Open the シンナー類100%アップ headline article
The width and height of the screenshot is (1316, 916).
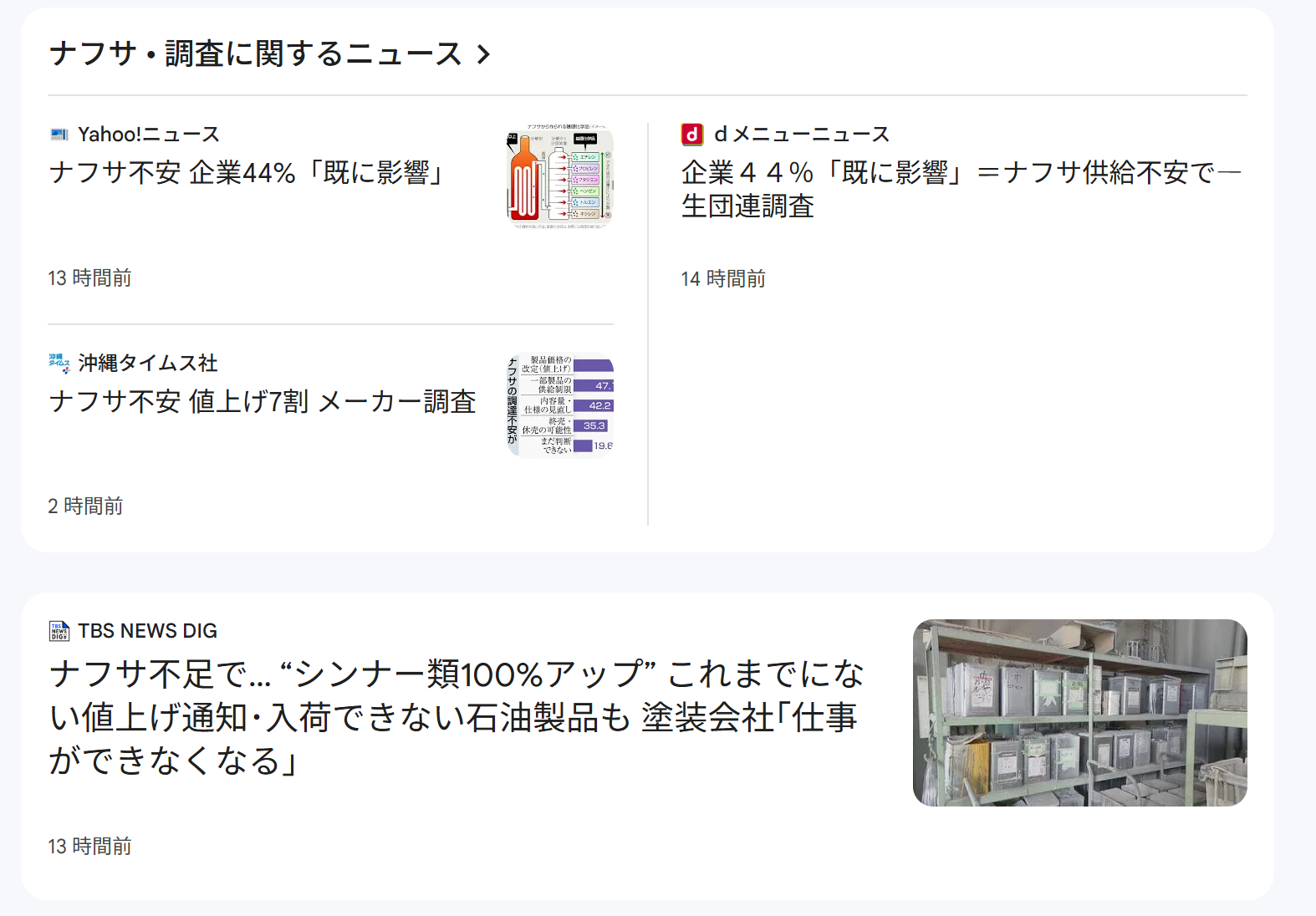(x=456, y=717)
